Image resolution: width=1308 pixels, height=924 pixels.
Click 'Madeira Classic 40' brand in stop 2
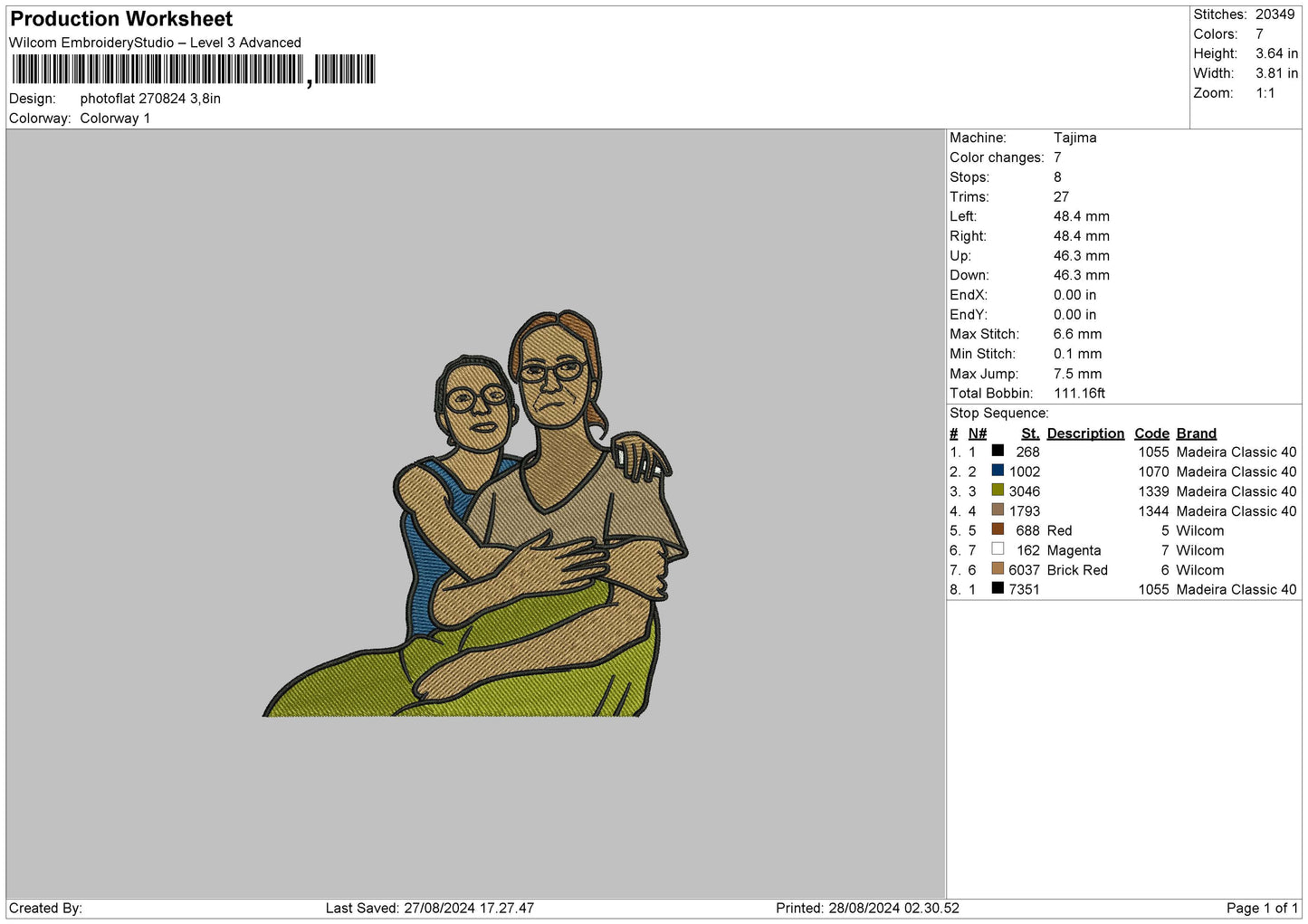[x=1236, y=472]
